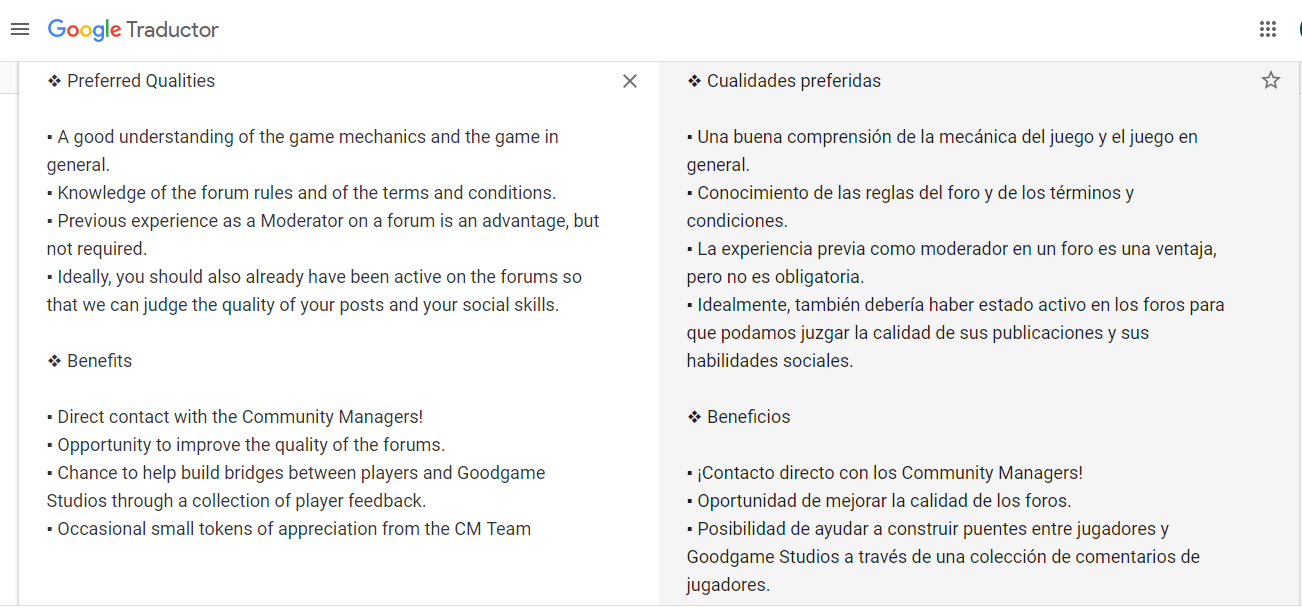Click the 'Knowledge of the forum rules' line

[x=305, y=193]
